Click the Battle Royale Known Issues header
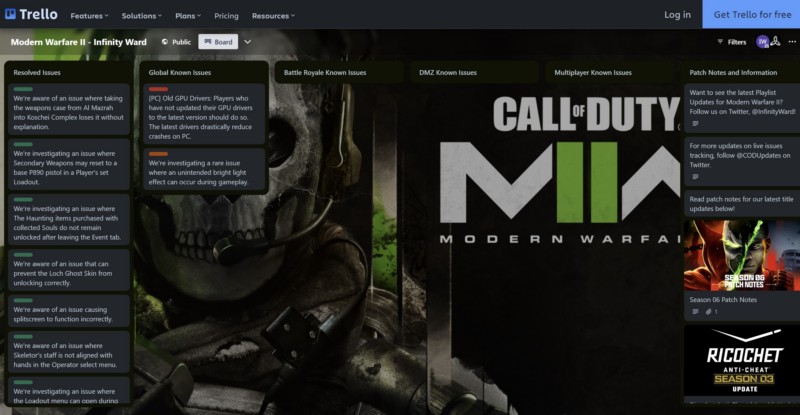800x415 pixels. tap(325, 72)
